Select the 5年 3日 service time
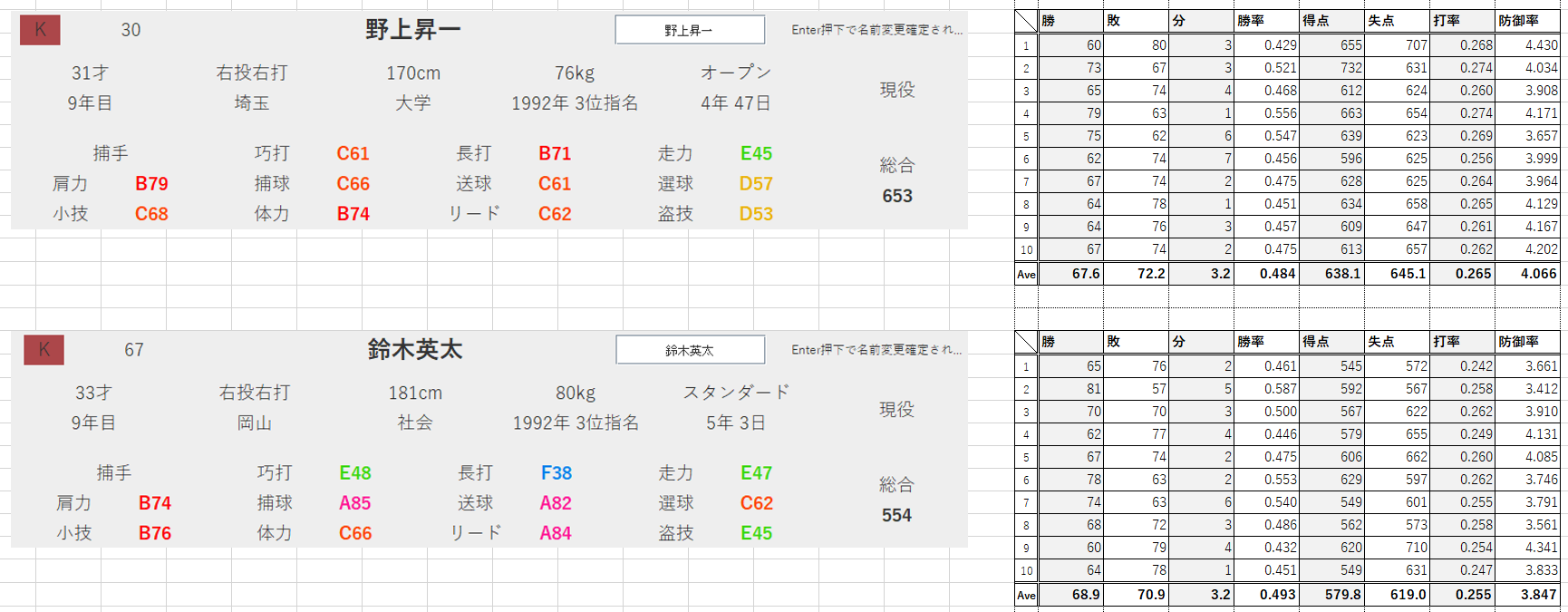Image resolution: width=1568 pixels, height=612 pixels. (736, 423)
